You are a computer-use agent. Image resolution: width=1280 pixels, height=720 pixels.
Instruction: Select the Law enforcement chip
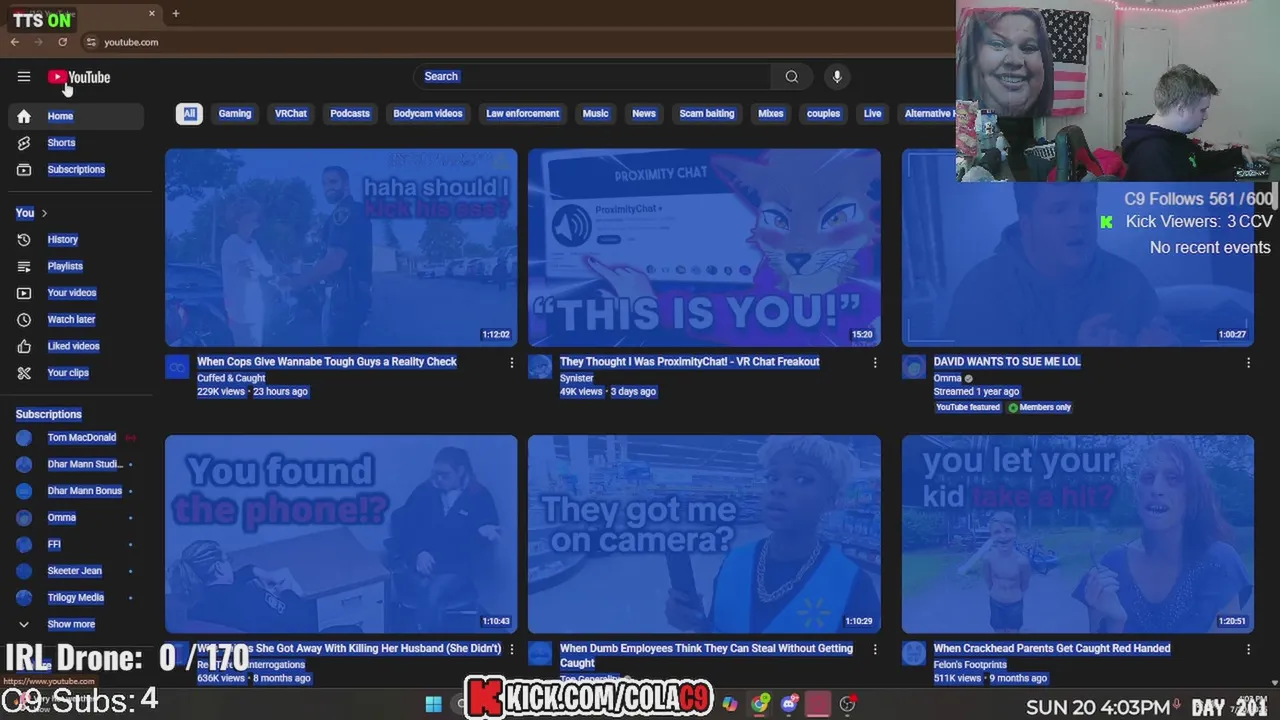pyautogui.click(x=523, y=113)
